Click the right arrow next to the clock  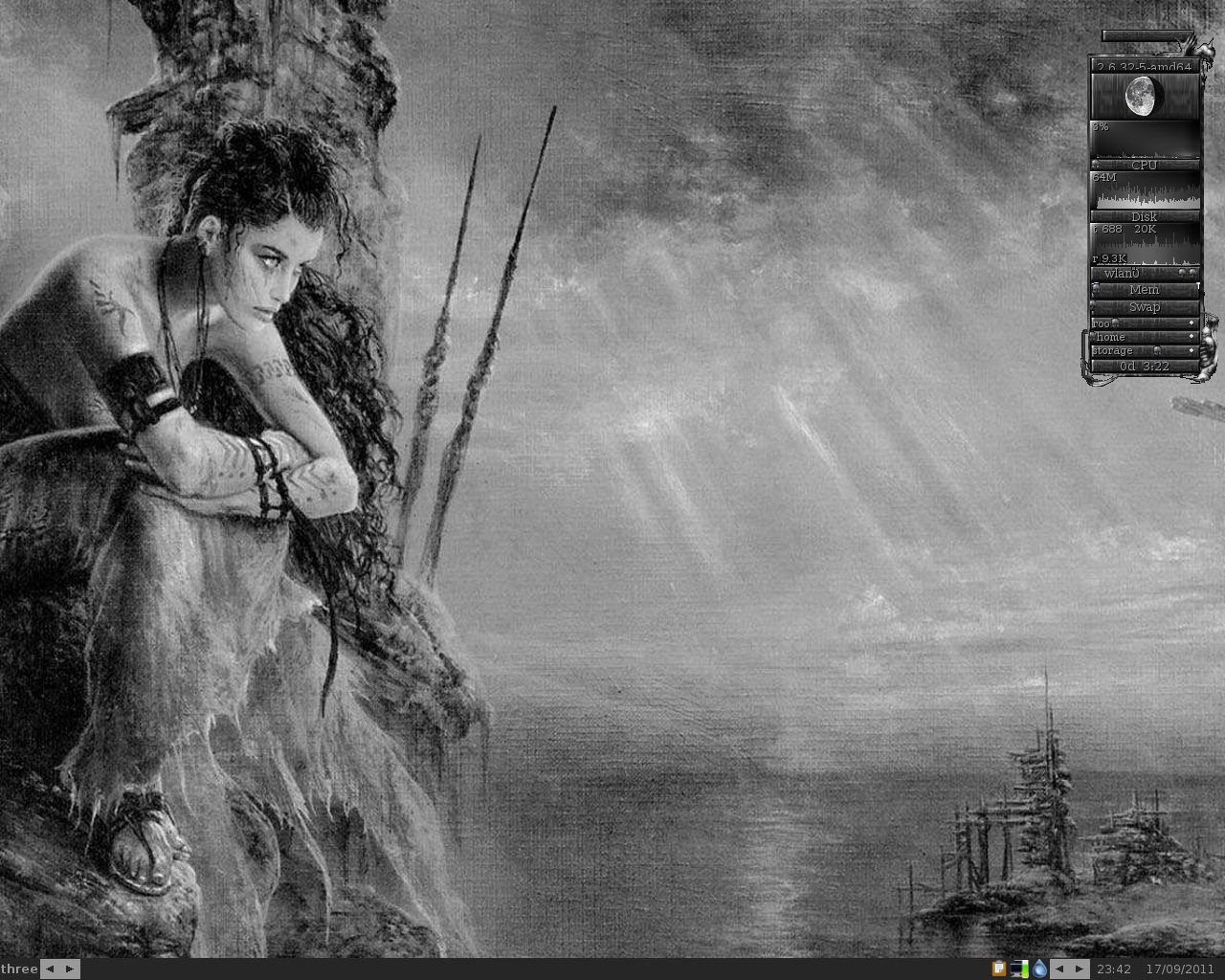click(x=1080, y=969)
